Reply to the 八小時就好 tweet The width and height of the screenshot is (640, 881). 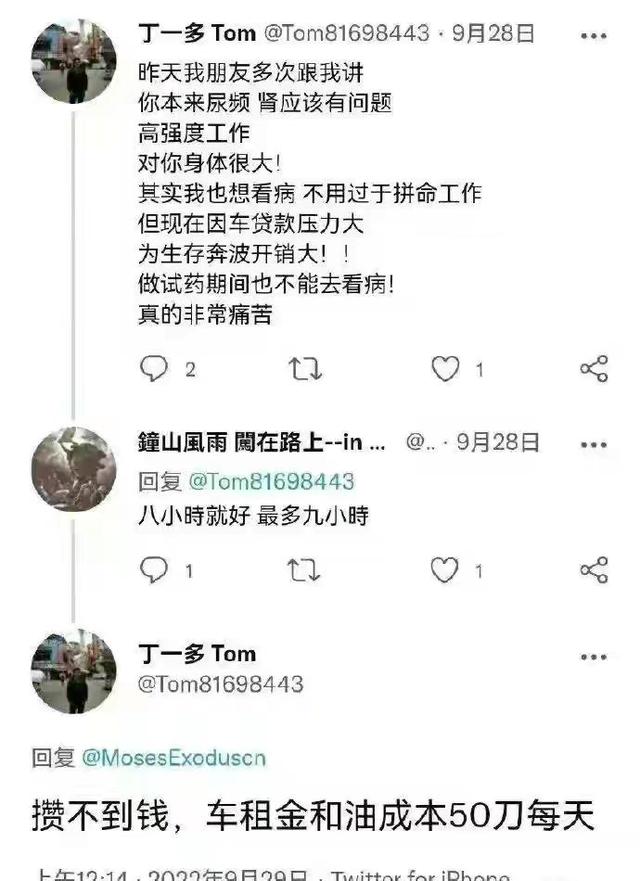point(154,570)
